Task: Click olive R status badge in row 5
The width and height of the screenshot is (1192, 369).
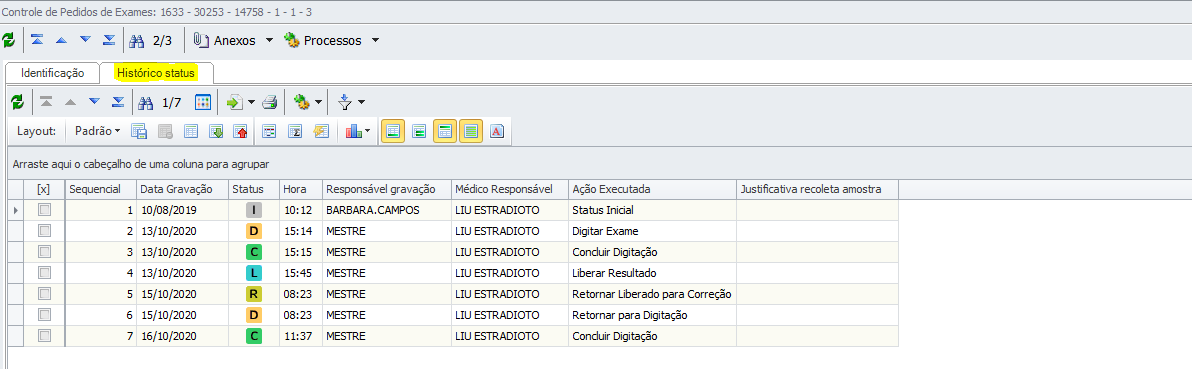Action: 254,294
